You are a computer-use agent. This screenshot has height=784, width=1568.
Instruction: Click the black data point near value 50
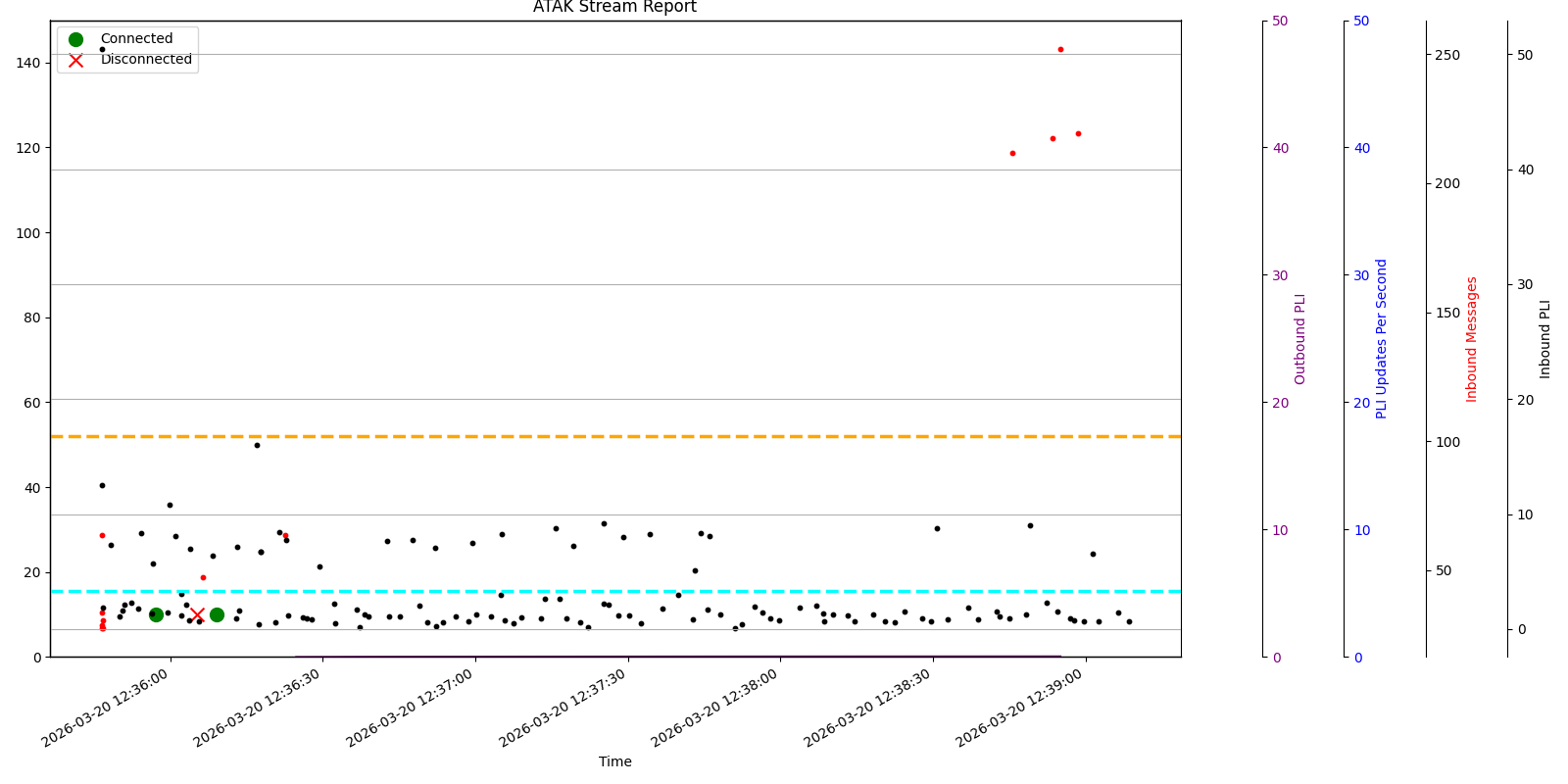coord(257,445)
